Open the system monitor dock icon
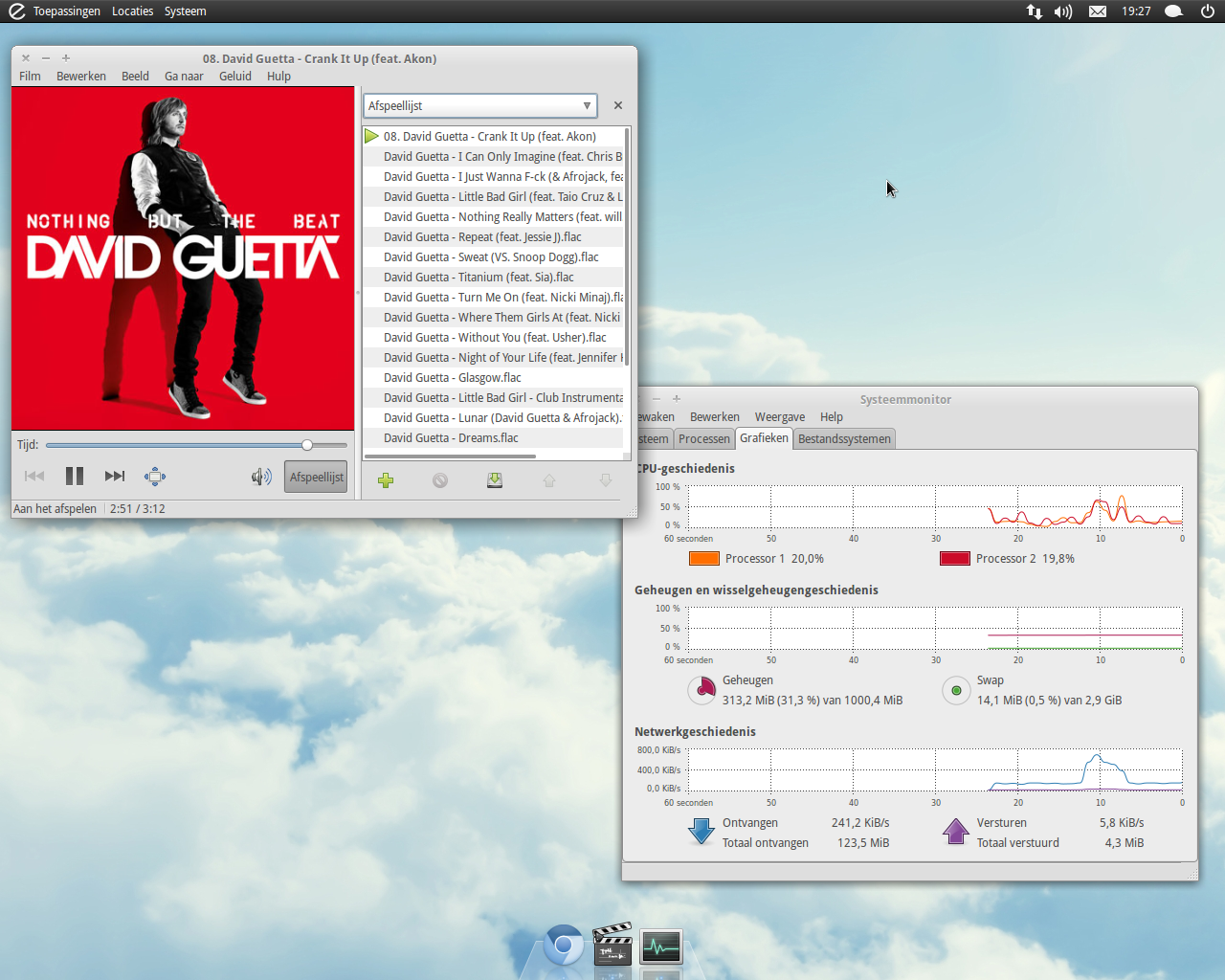 click(661, 947)
